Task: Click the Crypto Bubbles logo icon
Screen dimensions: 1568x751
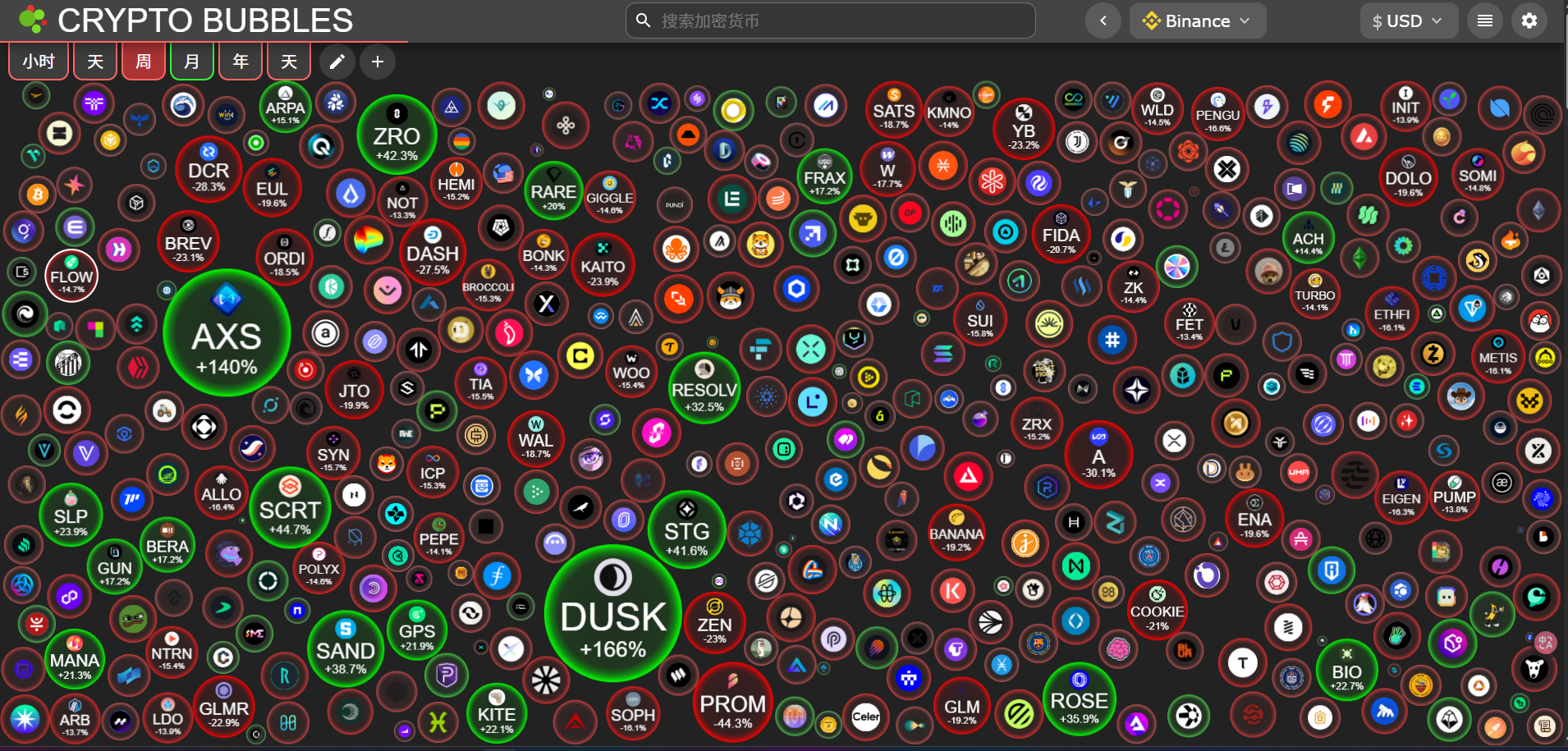Action: point(33,20)
